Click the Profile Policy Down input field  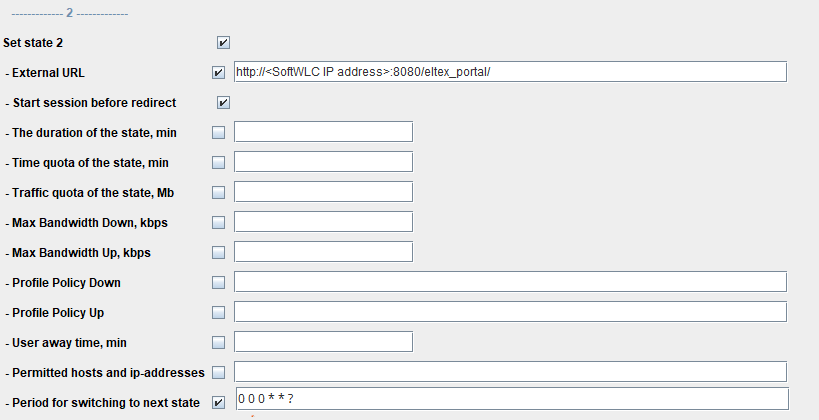click(x=510, y=282)
